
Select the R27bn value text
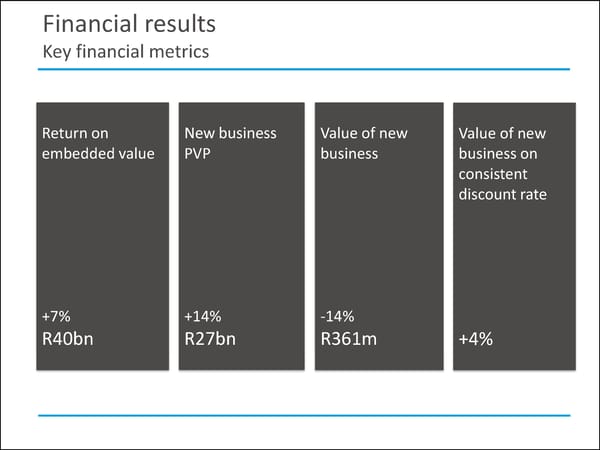pyautogui.click(x=211, y=339)
